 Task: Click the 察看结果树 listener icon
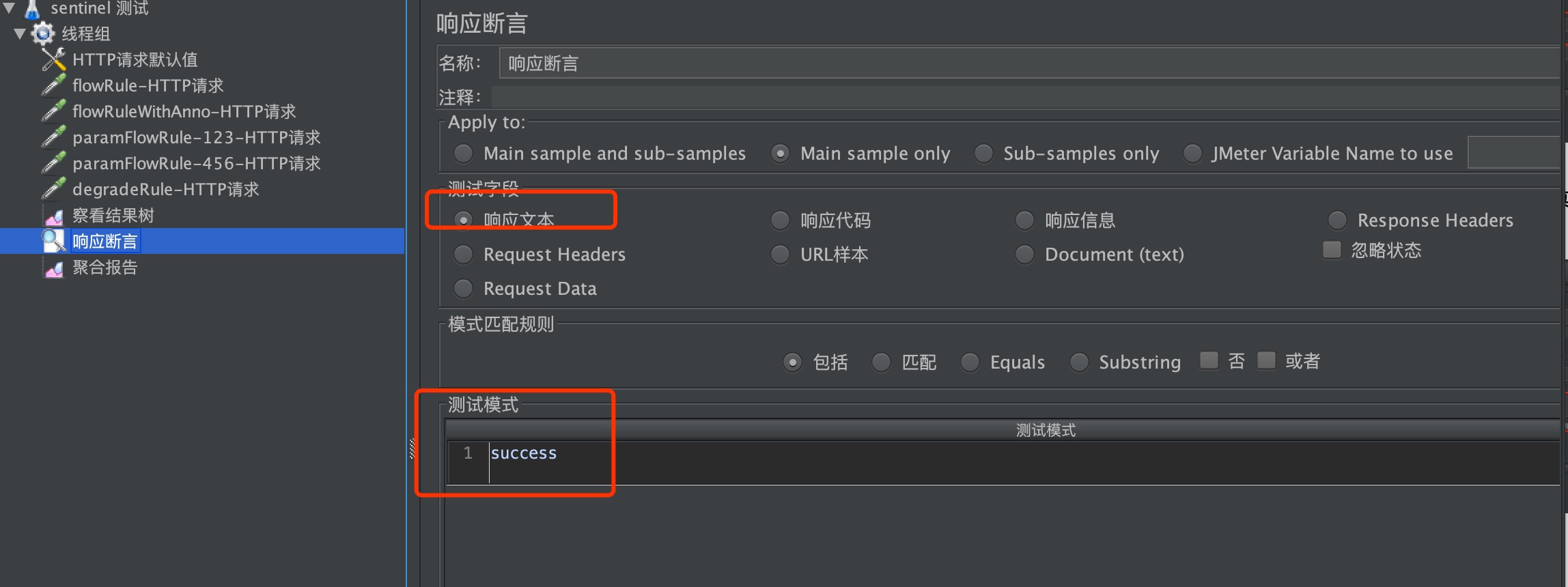[x=54, y=216]
